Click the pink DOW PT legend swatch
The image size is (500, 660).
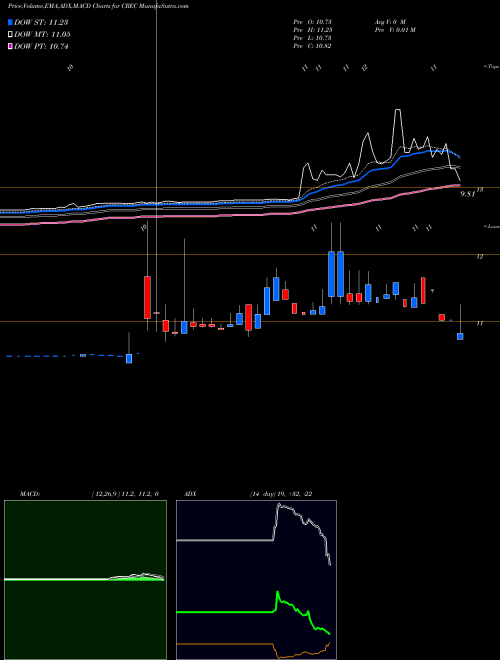pyautogui.click(x=10, y=47)
